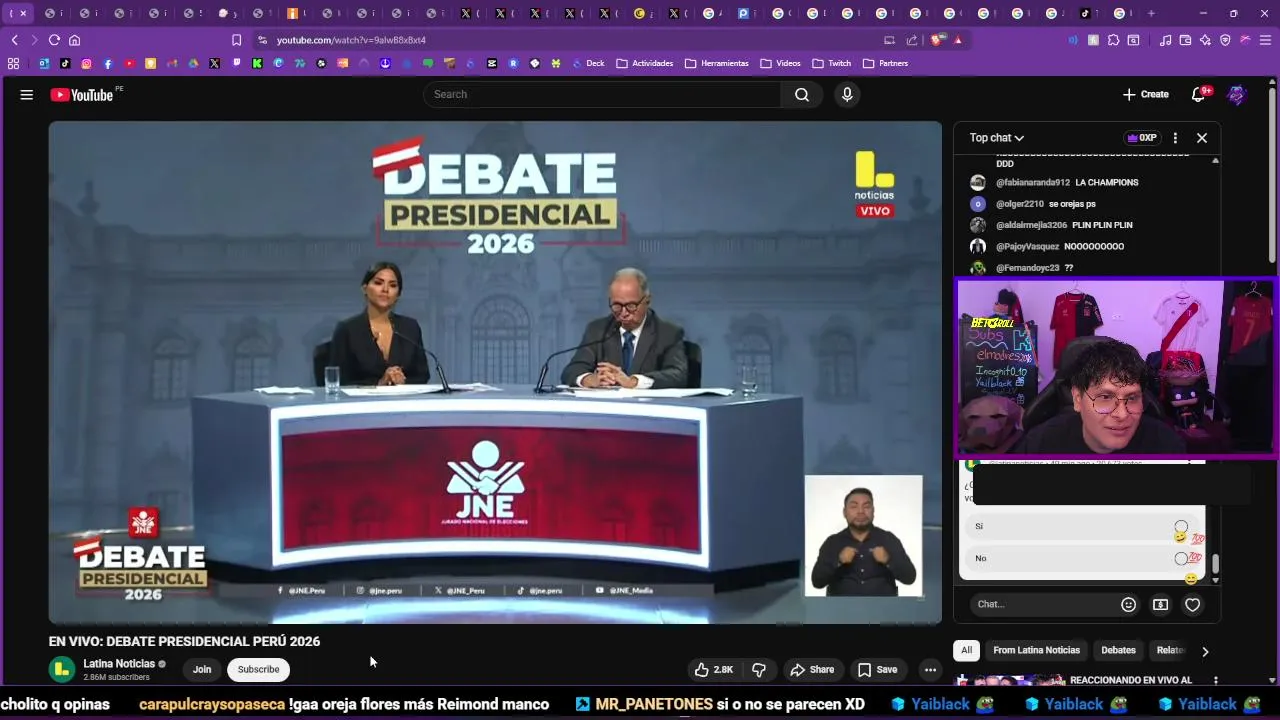Click the Join membership button
Viewport: 1280px width, 720px height.
pyautogui.click(x=202, y=670)
